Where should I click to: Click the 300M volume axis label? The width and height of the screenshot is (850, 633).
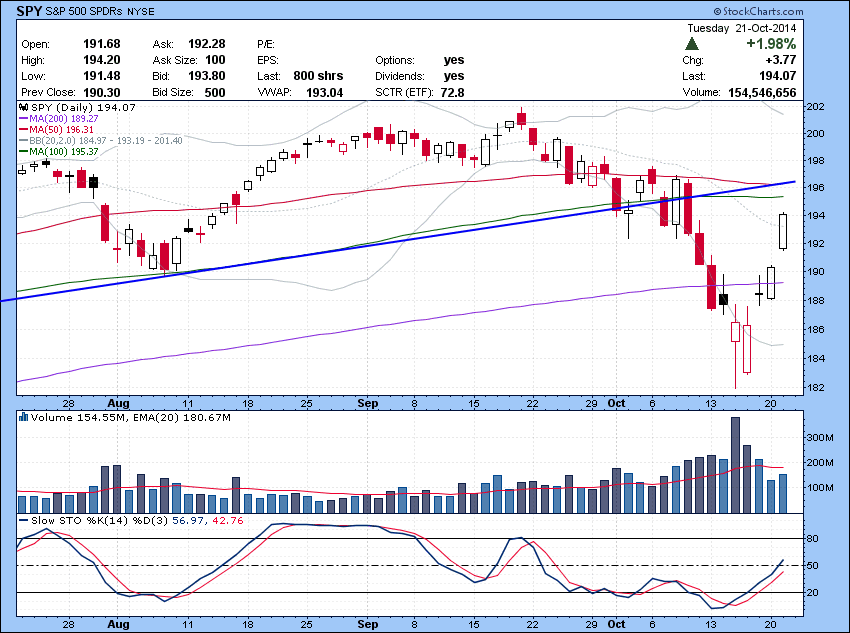pyautogui.click(x=820, y=437)
